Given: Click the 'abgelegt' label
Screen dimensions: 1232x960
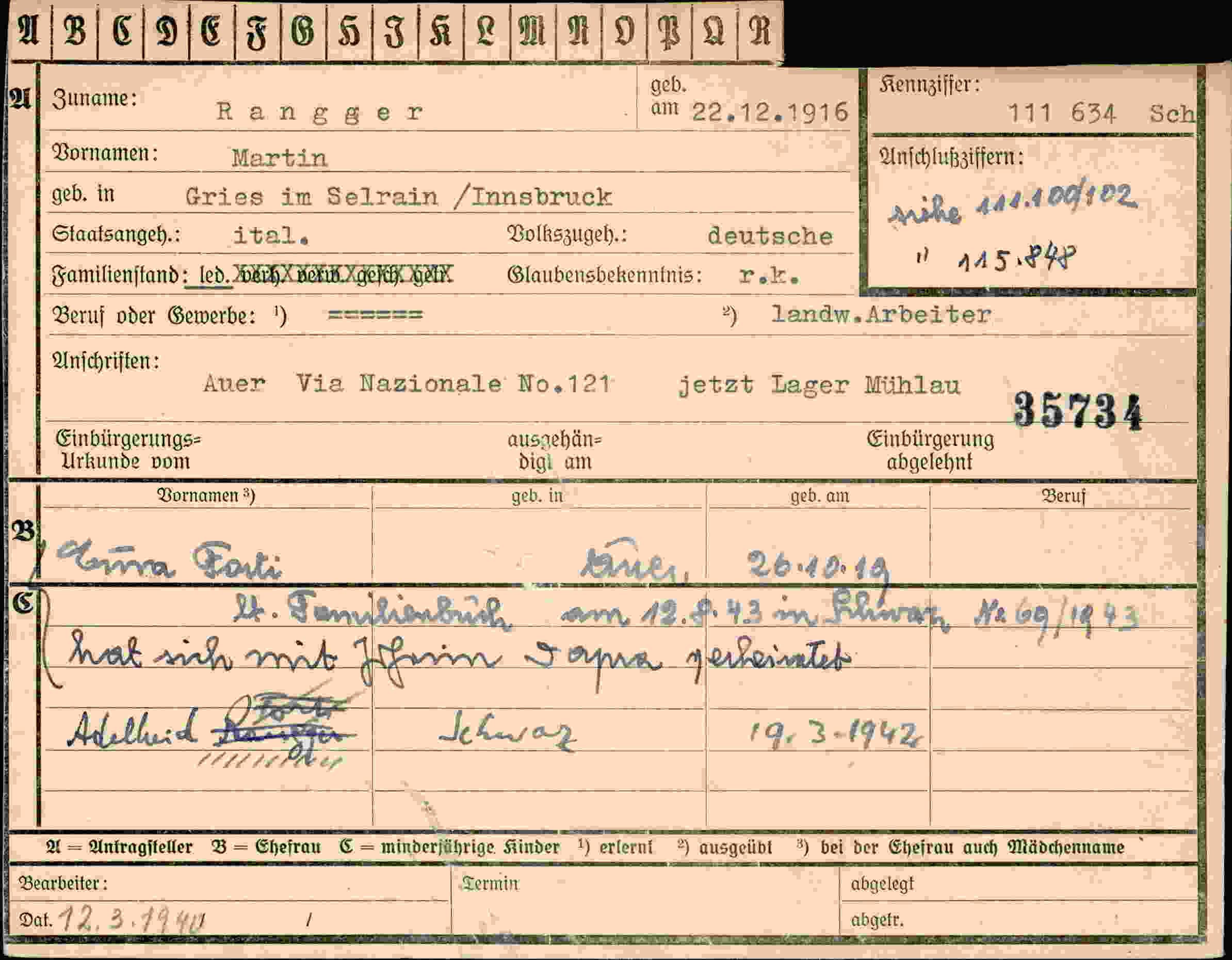Looking at the screenshot, I should coord(882,884).
